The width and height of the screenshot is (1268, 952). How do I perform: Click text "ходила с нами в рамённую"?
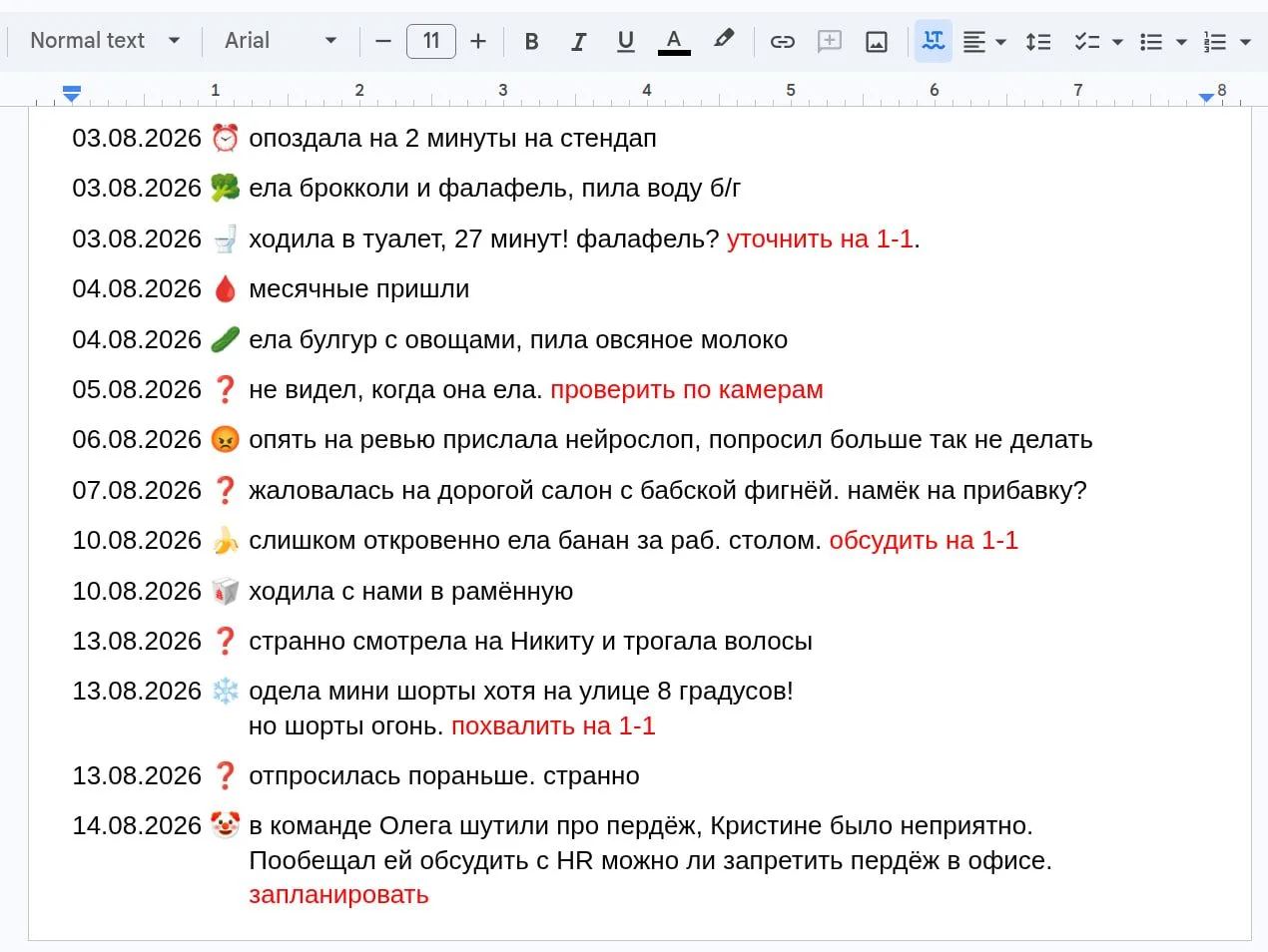click(410, 592)
